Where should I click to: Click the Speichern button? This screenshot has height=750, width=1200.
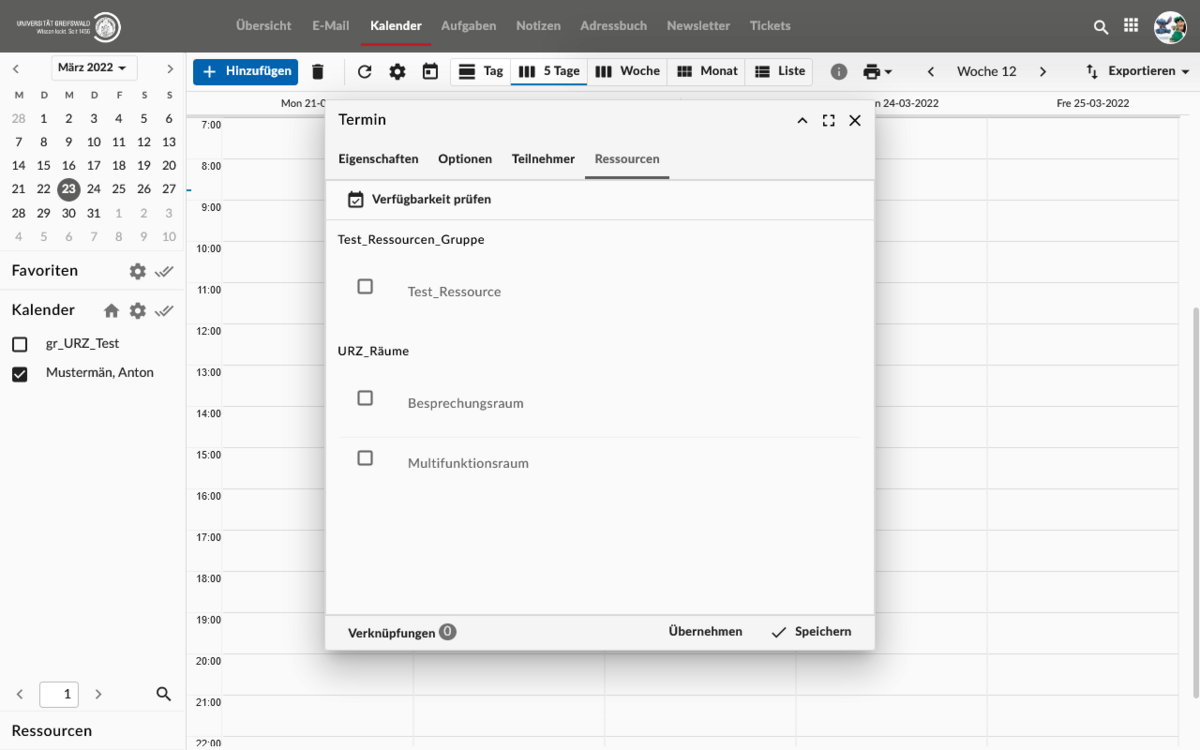tap(811, 632)
